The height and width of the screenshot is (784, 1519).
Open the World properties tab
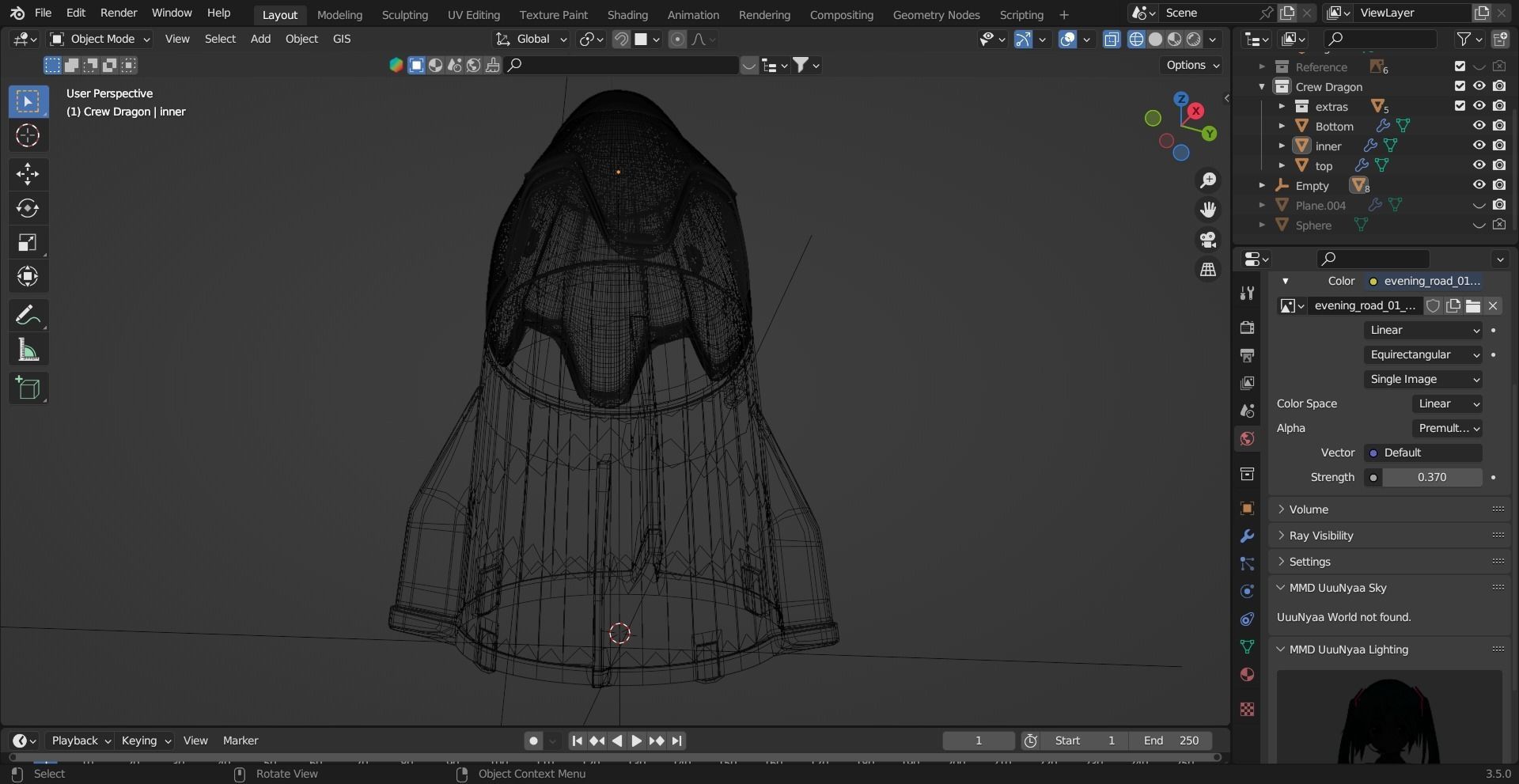coord(1248,438)
